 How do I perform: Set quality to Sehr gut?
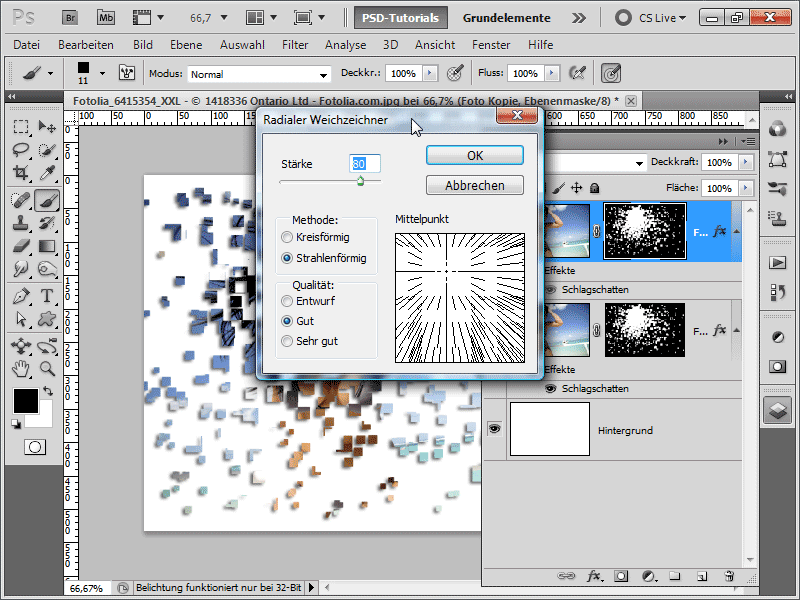point(287,341)
